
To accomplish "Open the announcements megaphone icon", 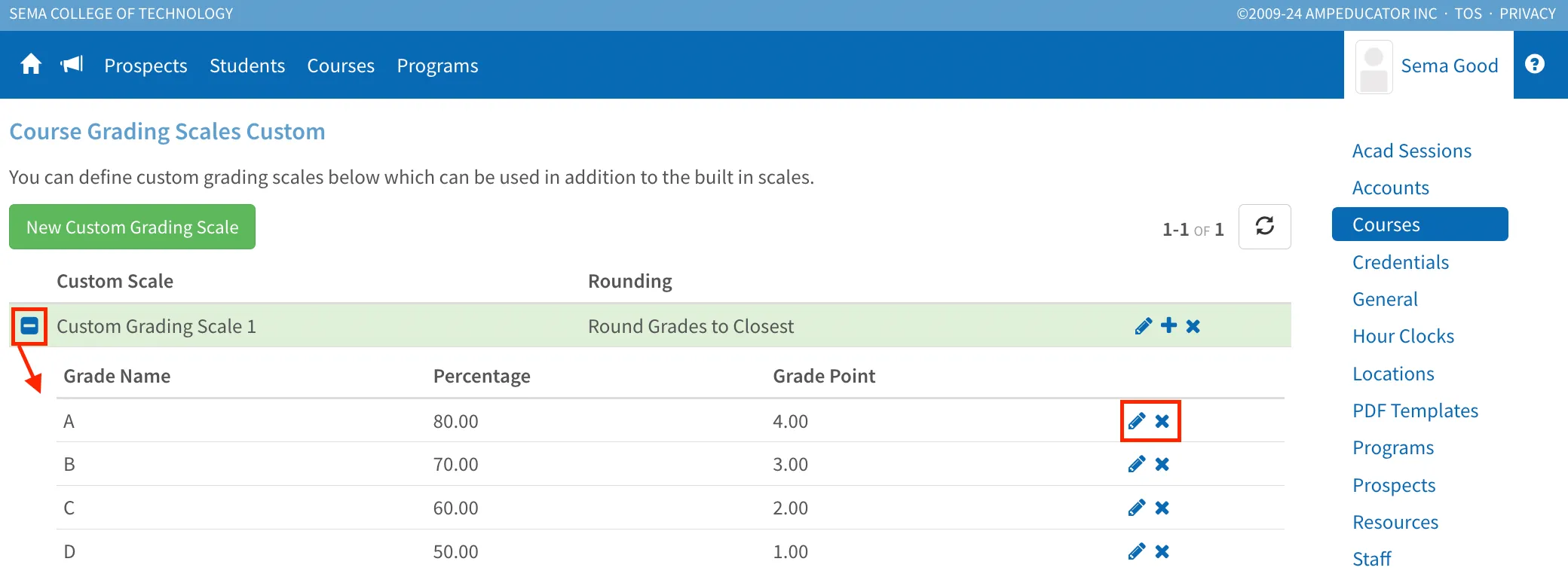I will (72, 65).
